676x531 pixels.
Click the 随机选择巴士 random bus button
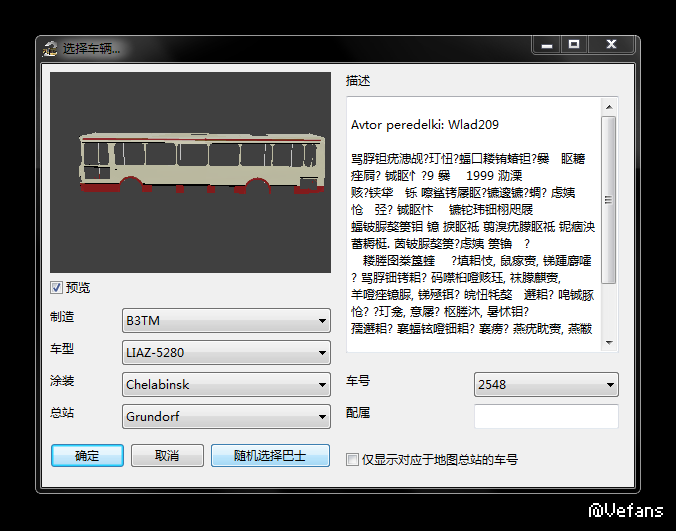(x=270, y=456)
